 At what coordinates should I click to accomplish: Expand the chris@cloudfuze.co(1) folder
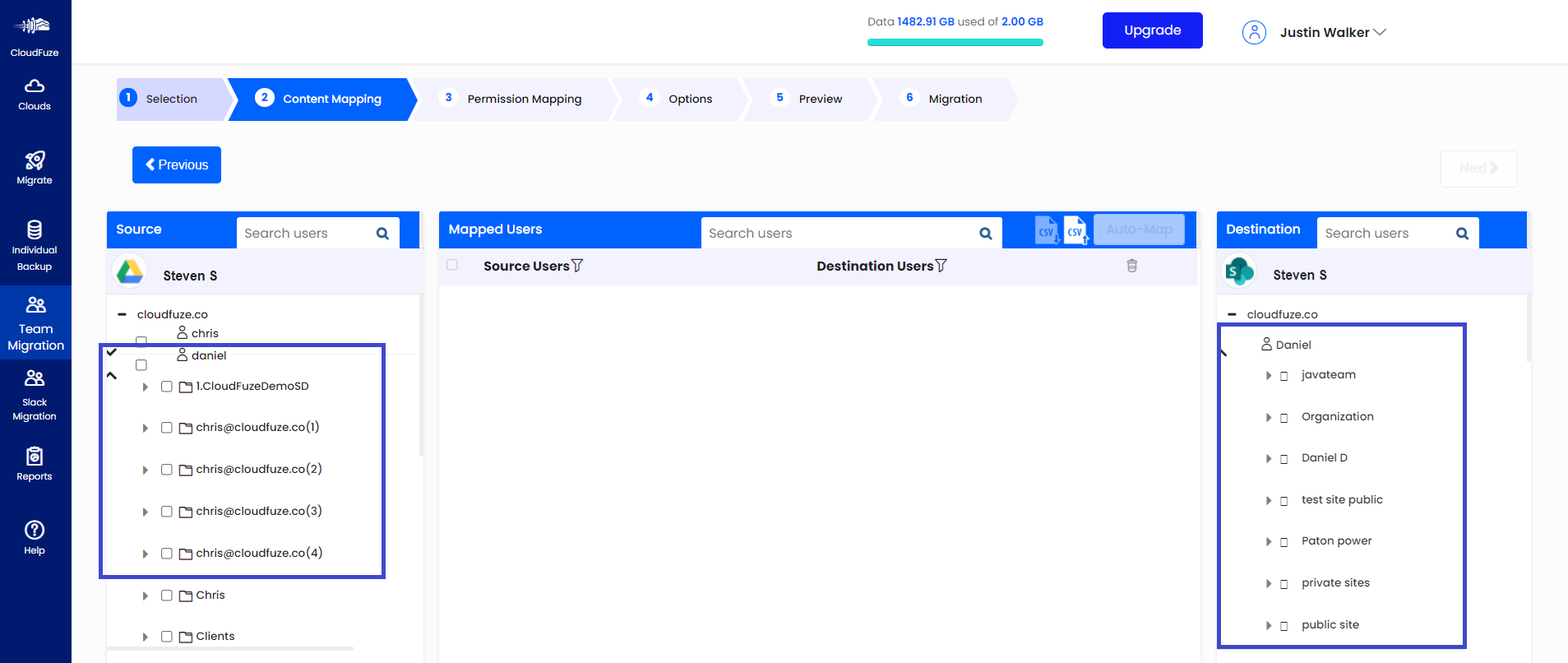146,428
